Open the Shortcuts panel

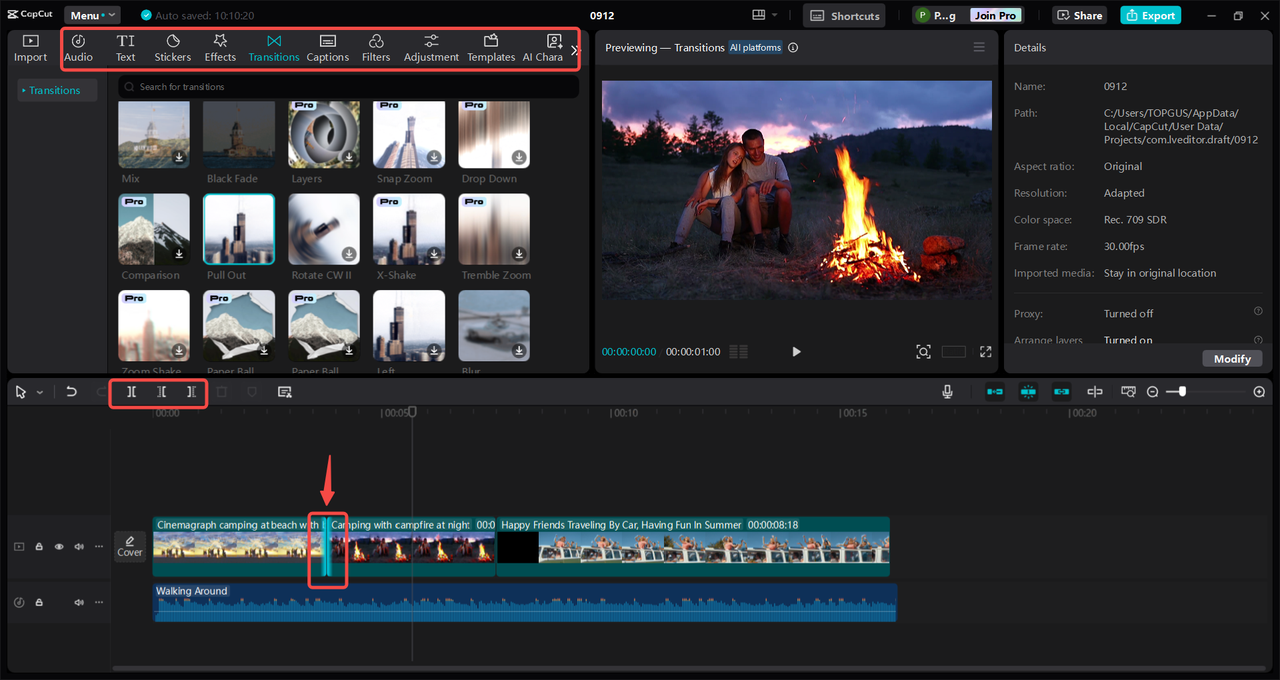tap(845, 15)
